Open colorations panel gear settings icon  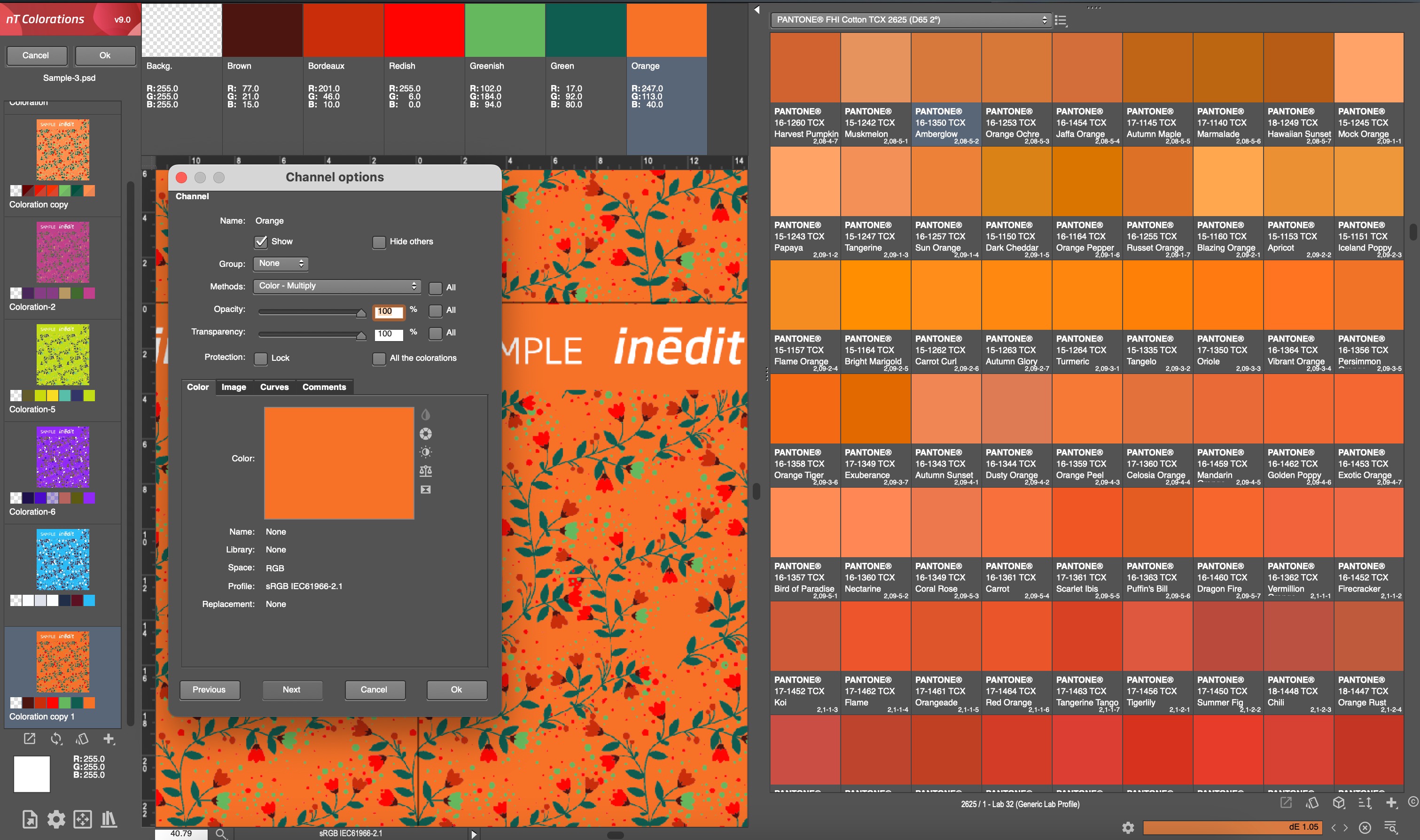pyautogui.click(x=56, y=818)
